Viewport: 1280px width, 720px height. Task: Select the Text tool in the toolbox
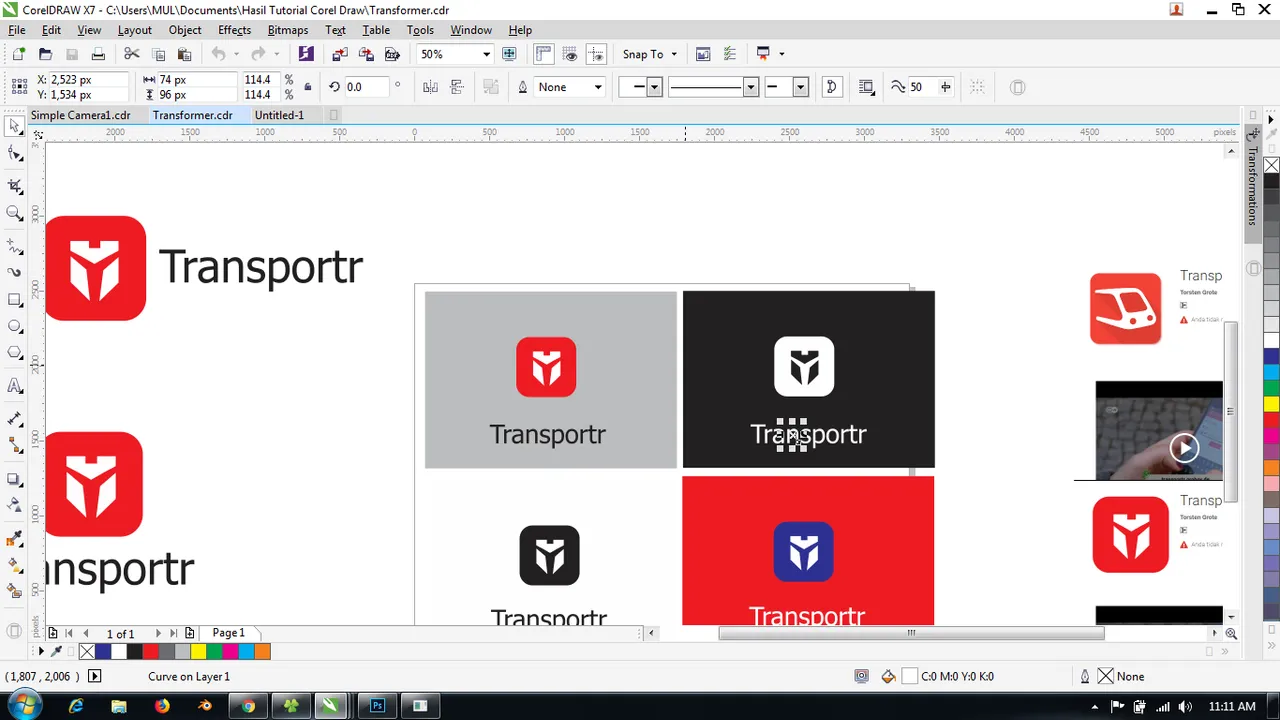(x=14, y=386)
